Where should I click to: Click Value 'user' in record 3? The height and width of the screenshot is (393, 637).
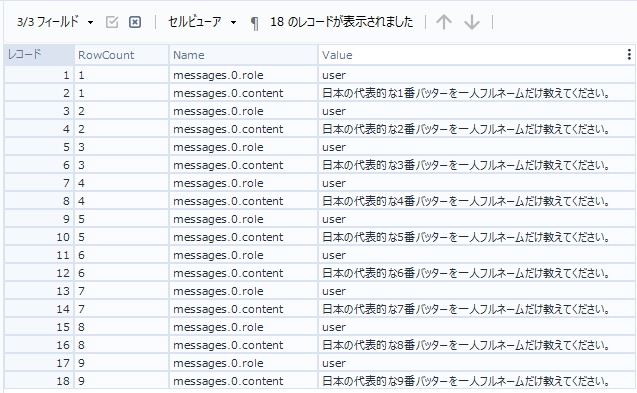point(477,111)
